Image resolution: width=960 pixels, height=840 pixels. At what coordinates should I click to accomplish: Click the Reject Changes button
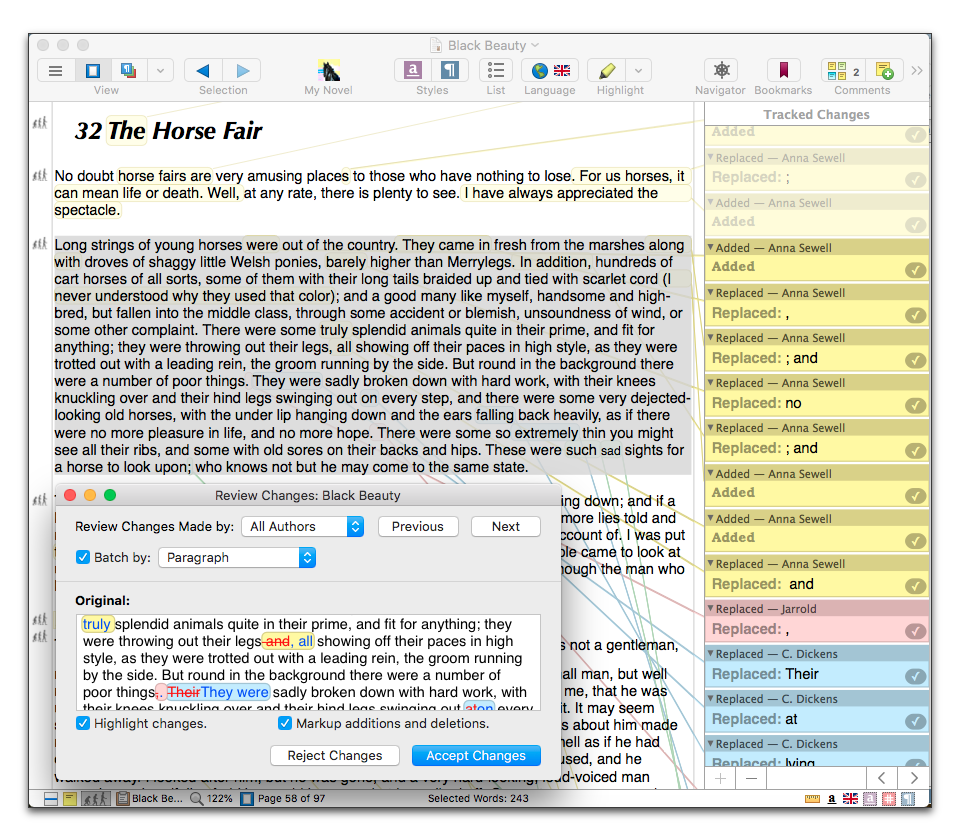(335, 756)
